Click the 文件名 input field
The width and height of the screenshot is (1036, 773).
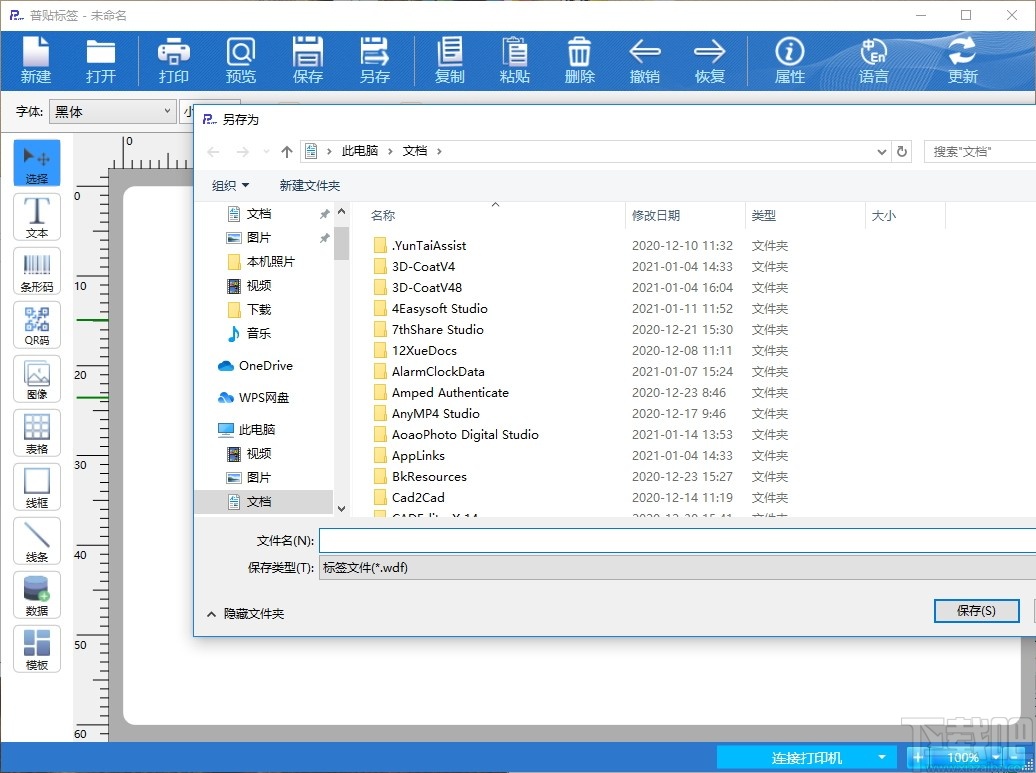click(x=677, y=540)
